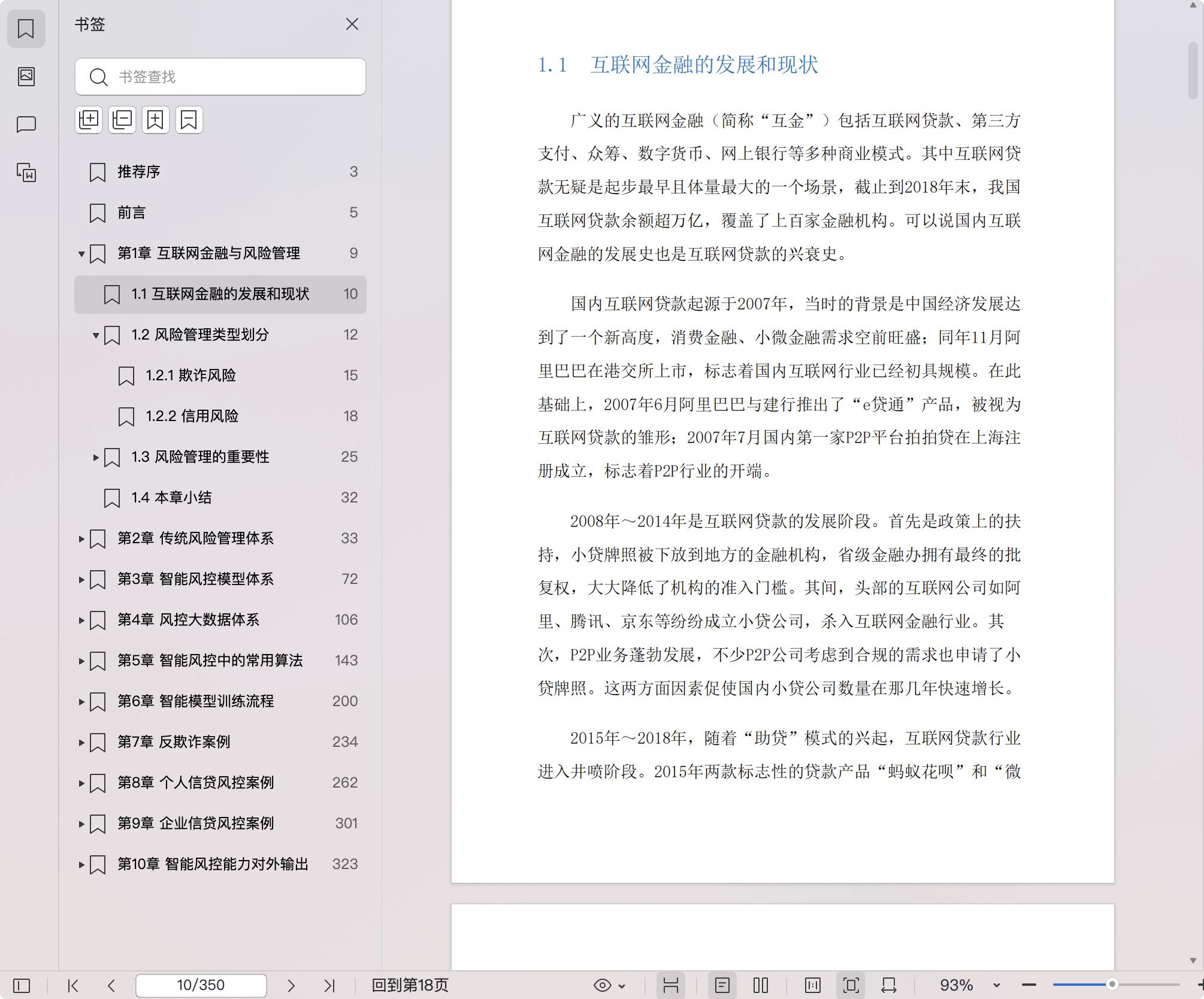Delete the bookmark using the toolbar icon

click(189, 120)
